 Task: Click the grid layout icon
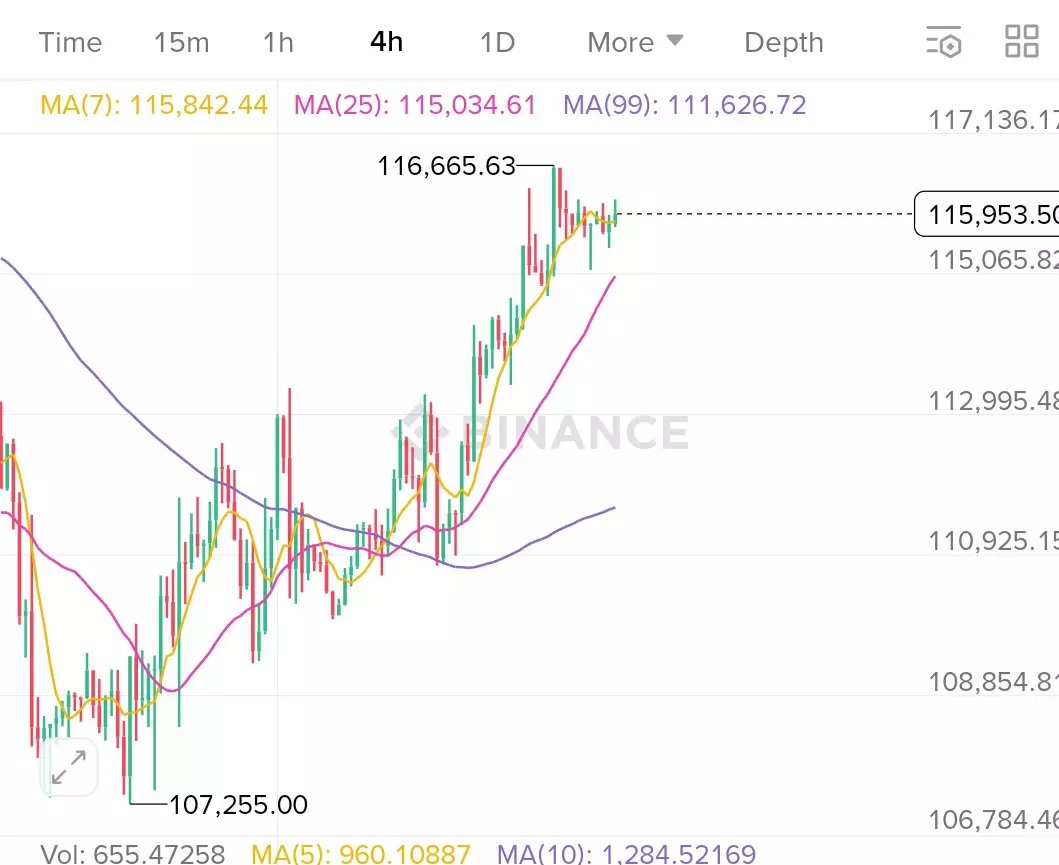(1021, 42)
